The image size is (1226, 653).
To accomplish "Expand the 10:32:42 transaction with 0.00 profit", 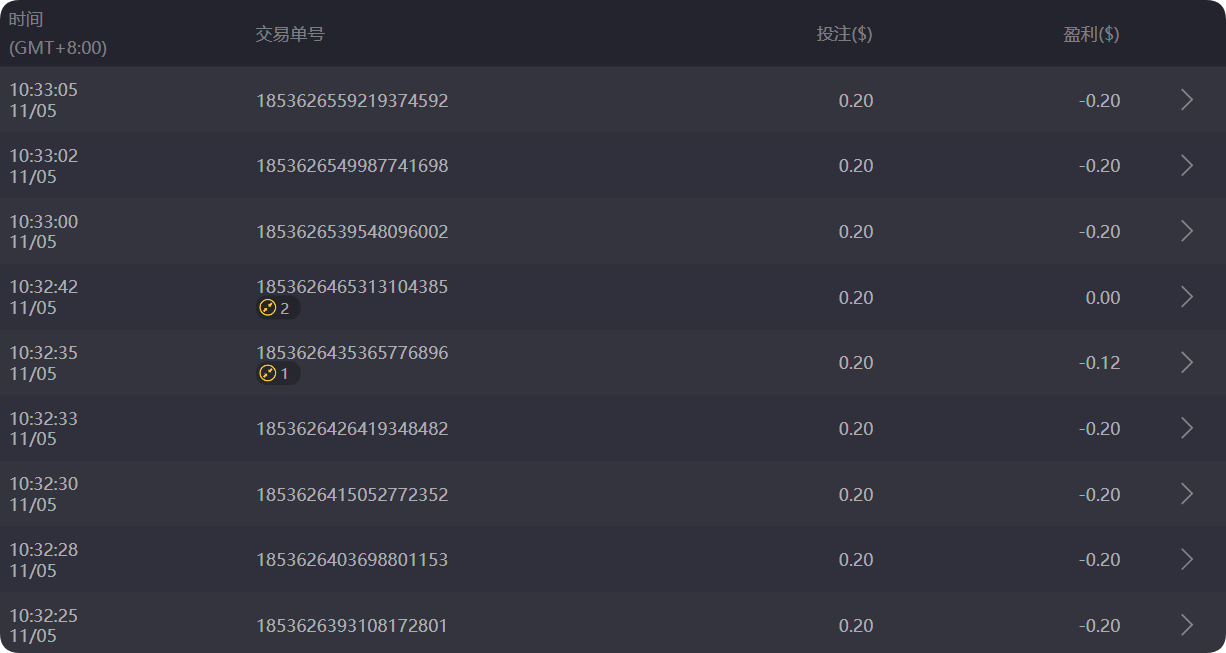I will [1187, 297].
